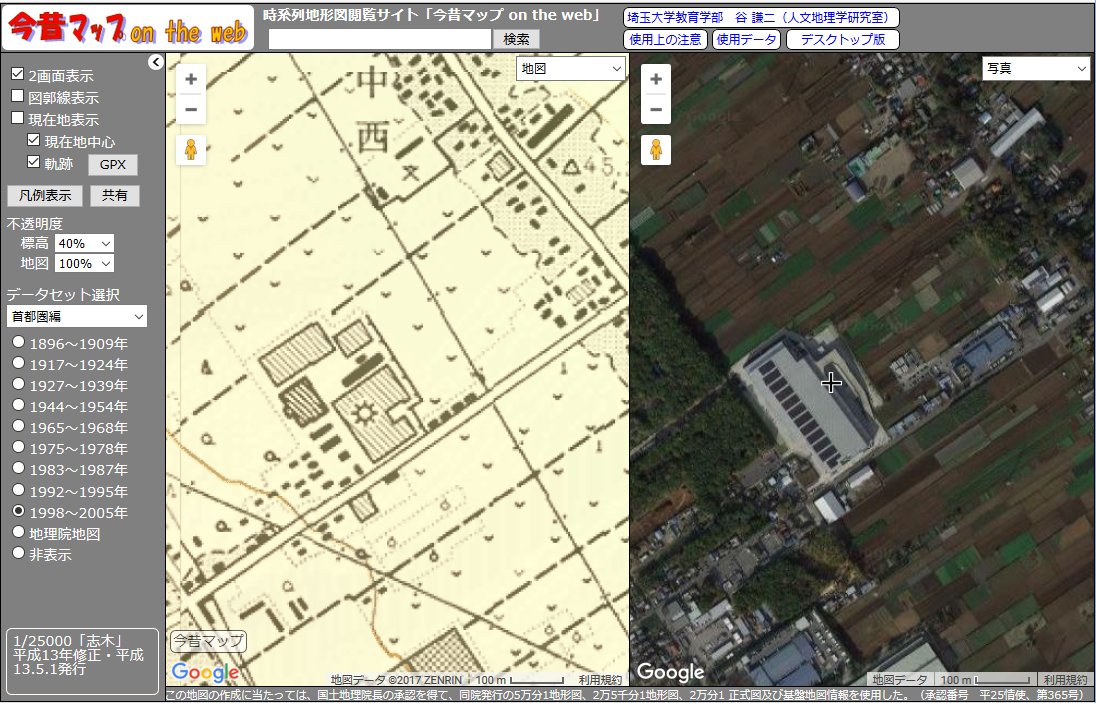This screenshot has width=1096, height=703.
Task: Zoom out on the right satellite map
Action: coord(656,109)
